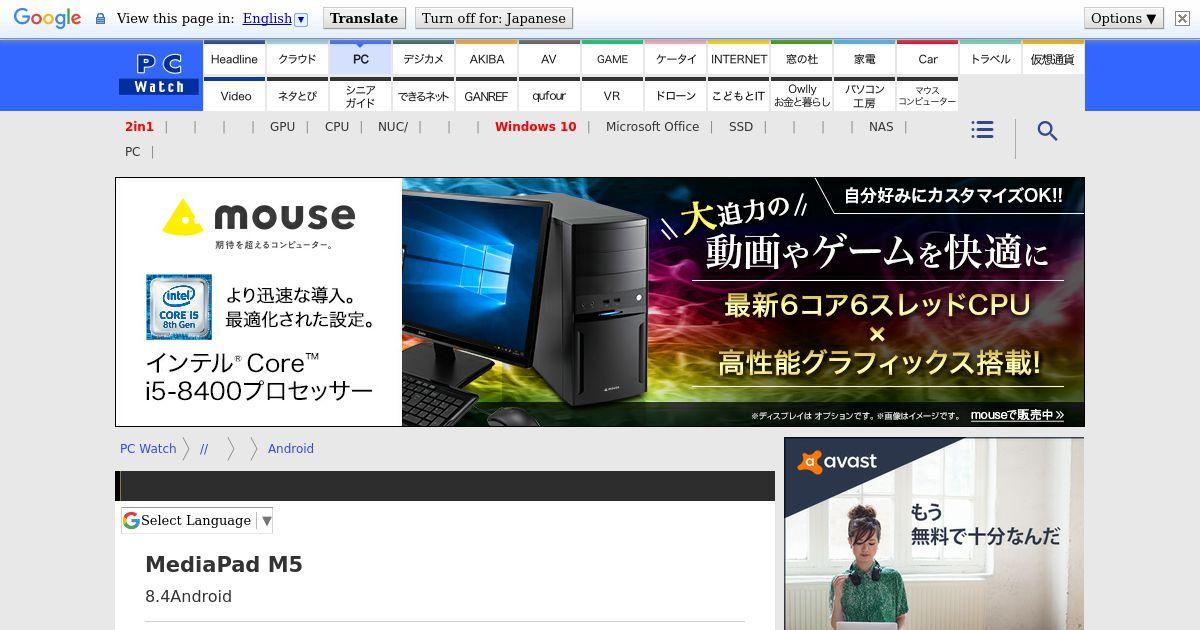Open the クラウド tab
Image resolution: width=1200 pixels, height=630 pixels.
click(297, 59)
